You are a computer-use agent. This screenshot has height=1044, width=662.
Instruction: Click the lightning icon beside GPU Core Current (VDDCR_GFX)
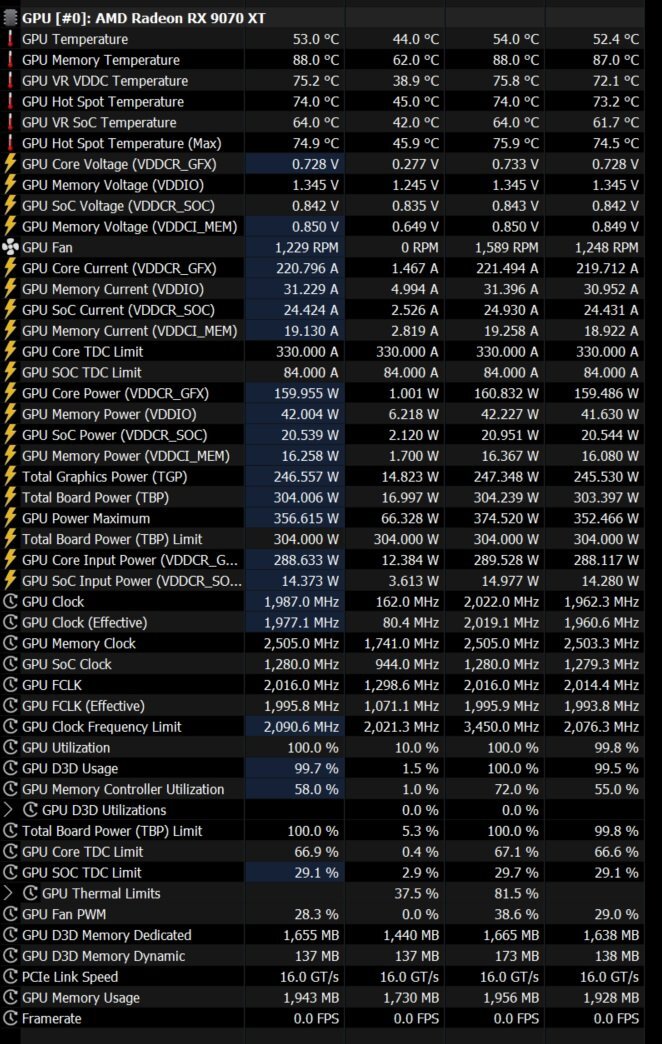[10, 268]
